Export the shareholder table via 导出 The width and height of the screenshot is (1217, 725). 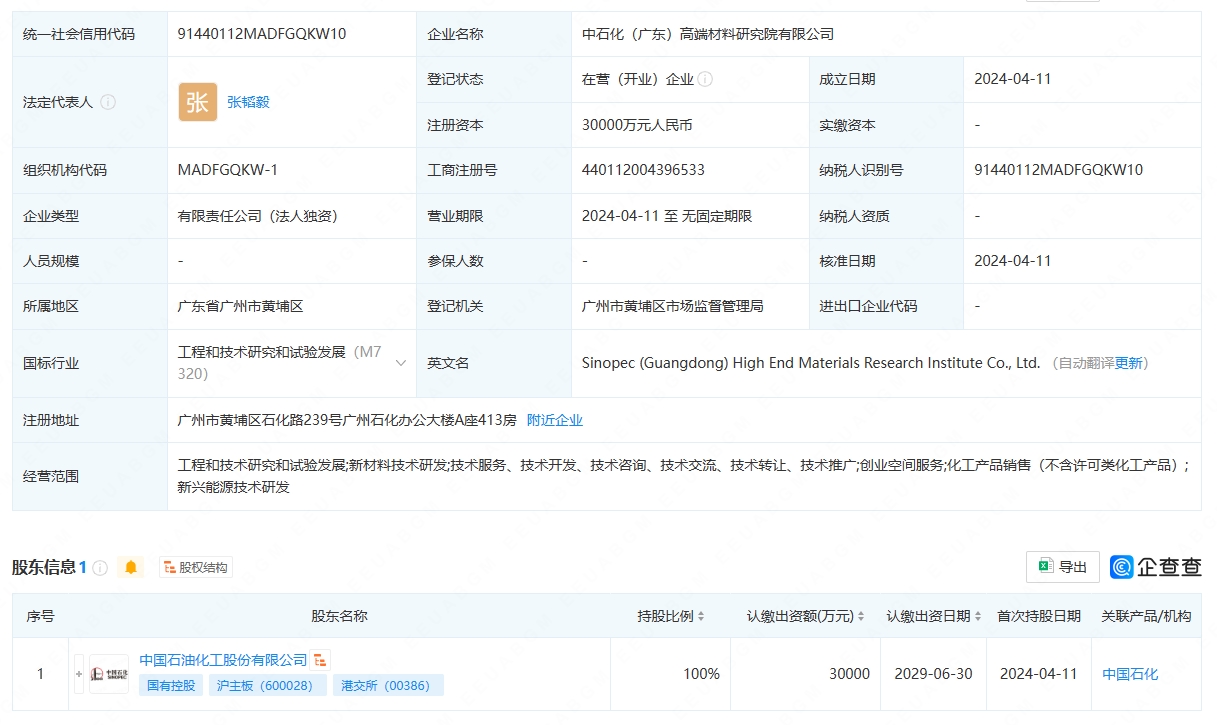pyautogui.click(x=1063, y=567)
